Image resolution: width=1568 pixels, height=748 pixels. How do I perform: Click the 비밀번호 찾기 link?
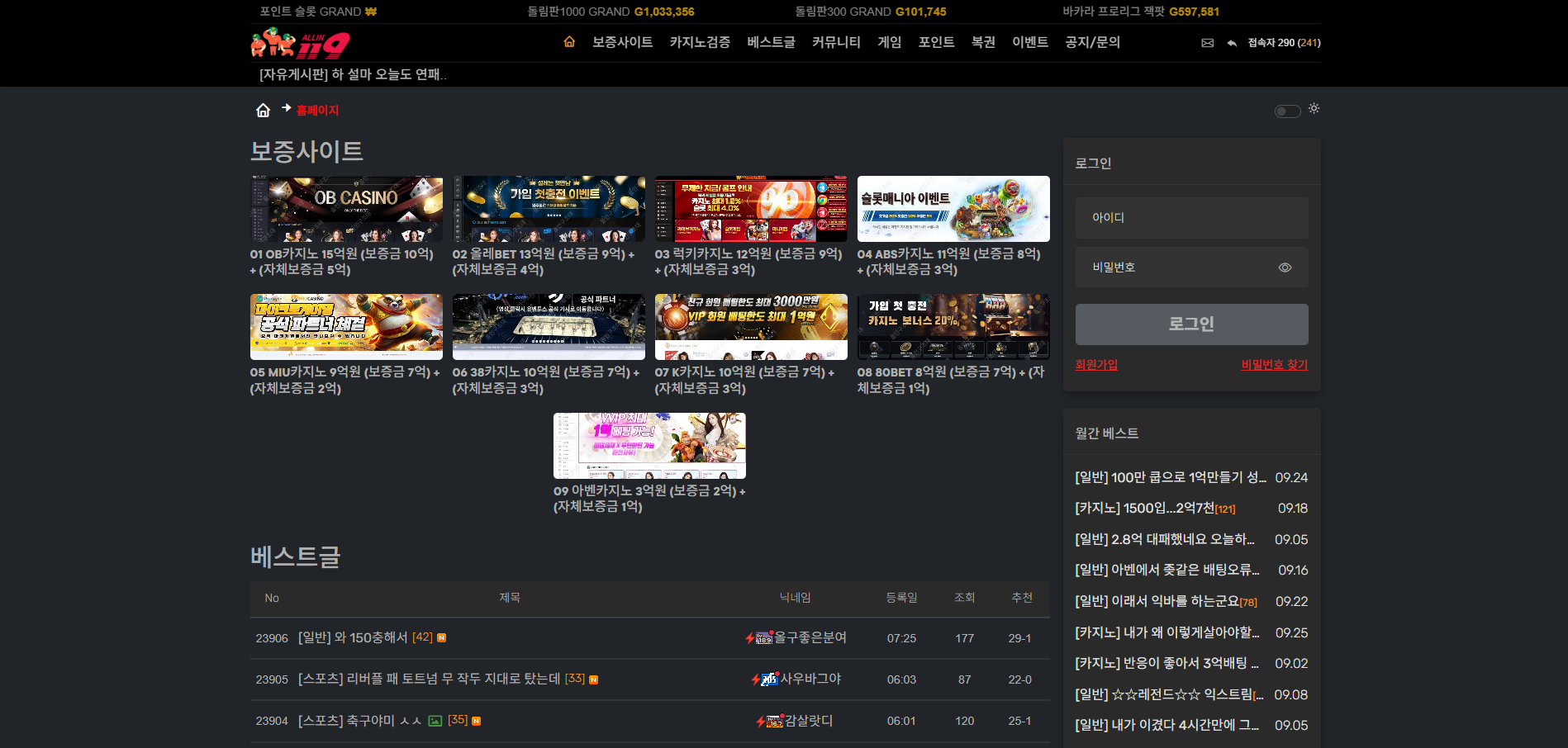[x=1274, y=365]
